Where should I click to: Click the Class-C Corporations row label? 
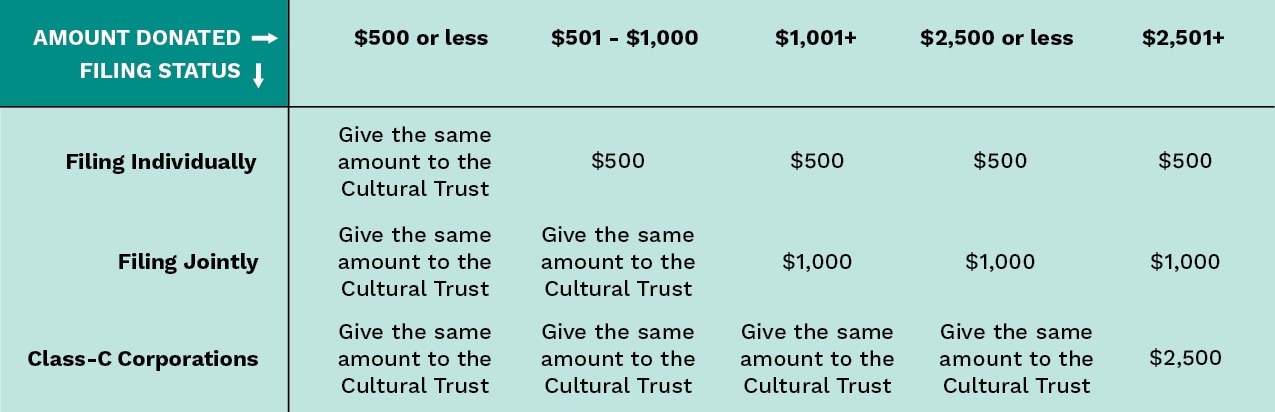click(x=143, y=359)
